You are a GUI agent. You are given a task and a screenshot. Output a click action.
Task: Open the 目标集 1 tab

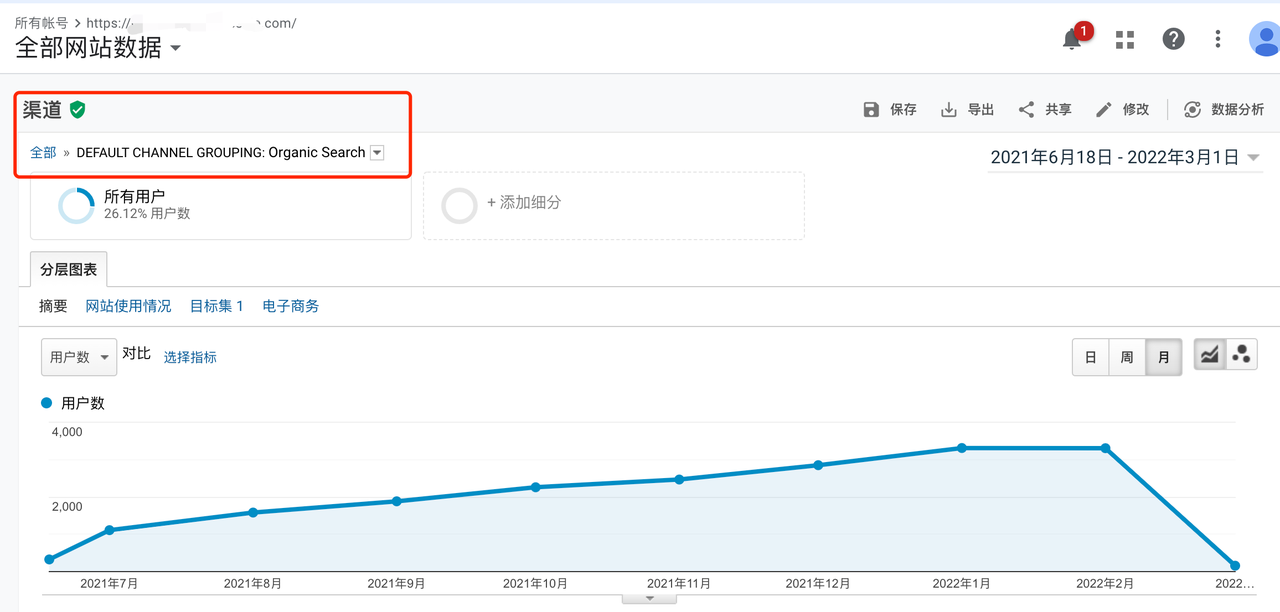pyautogui.click(x=217, y=306)
